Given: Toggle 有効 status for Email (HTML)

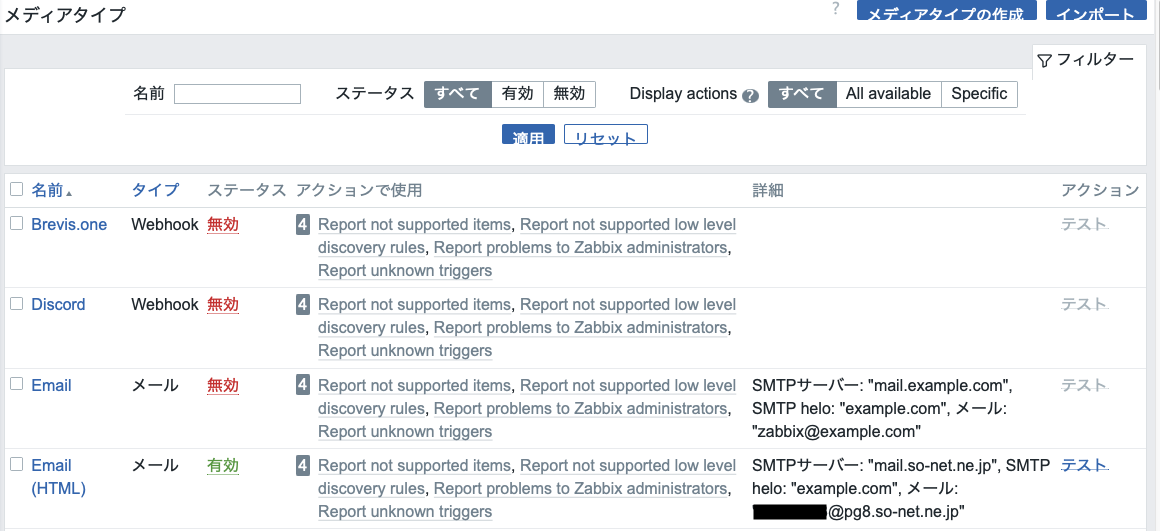Looking at the screenshot, I should point(223,466).
